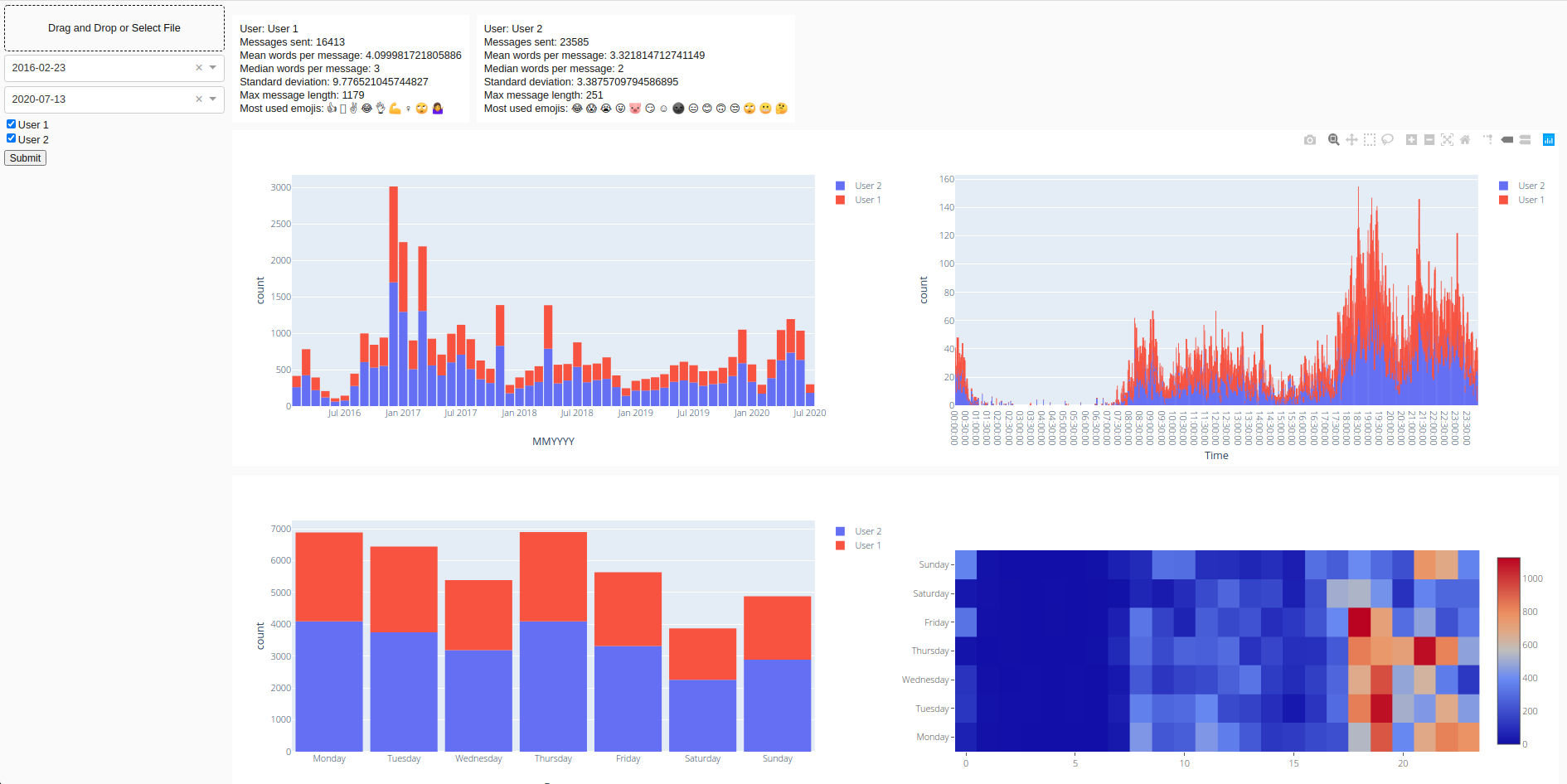This screenshot has width=1567, height=784.
Task: Reset axes with the home icon
Action: point(1465,140)
